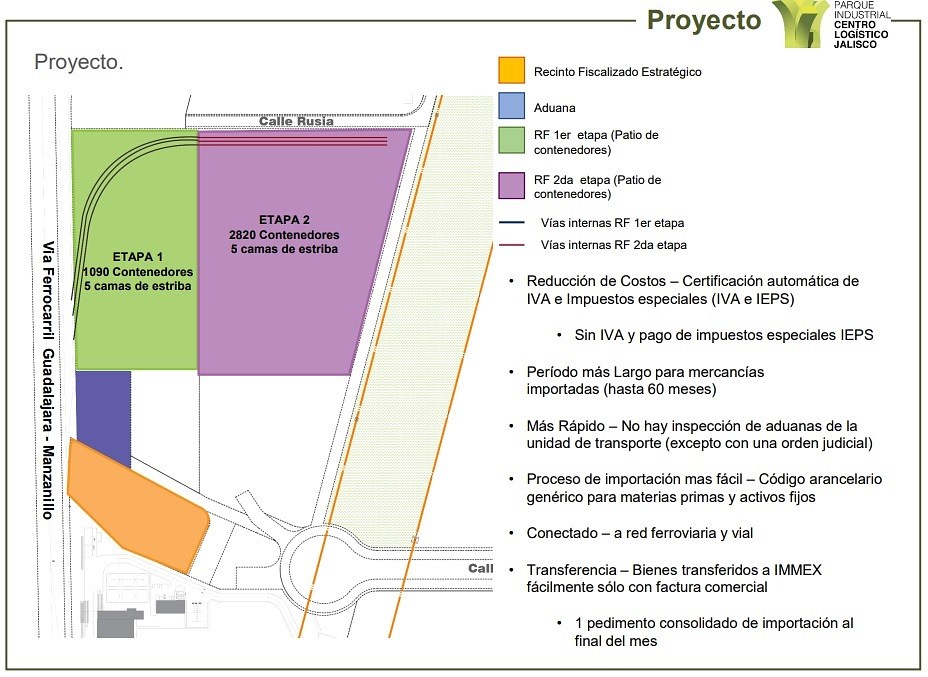Pick the purple RF 2da etapa legend swatch
The height and width of the screenshot is (677, 928).
click(511, 186)
